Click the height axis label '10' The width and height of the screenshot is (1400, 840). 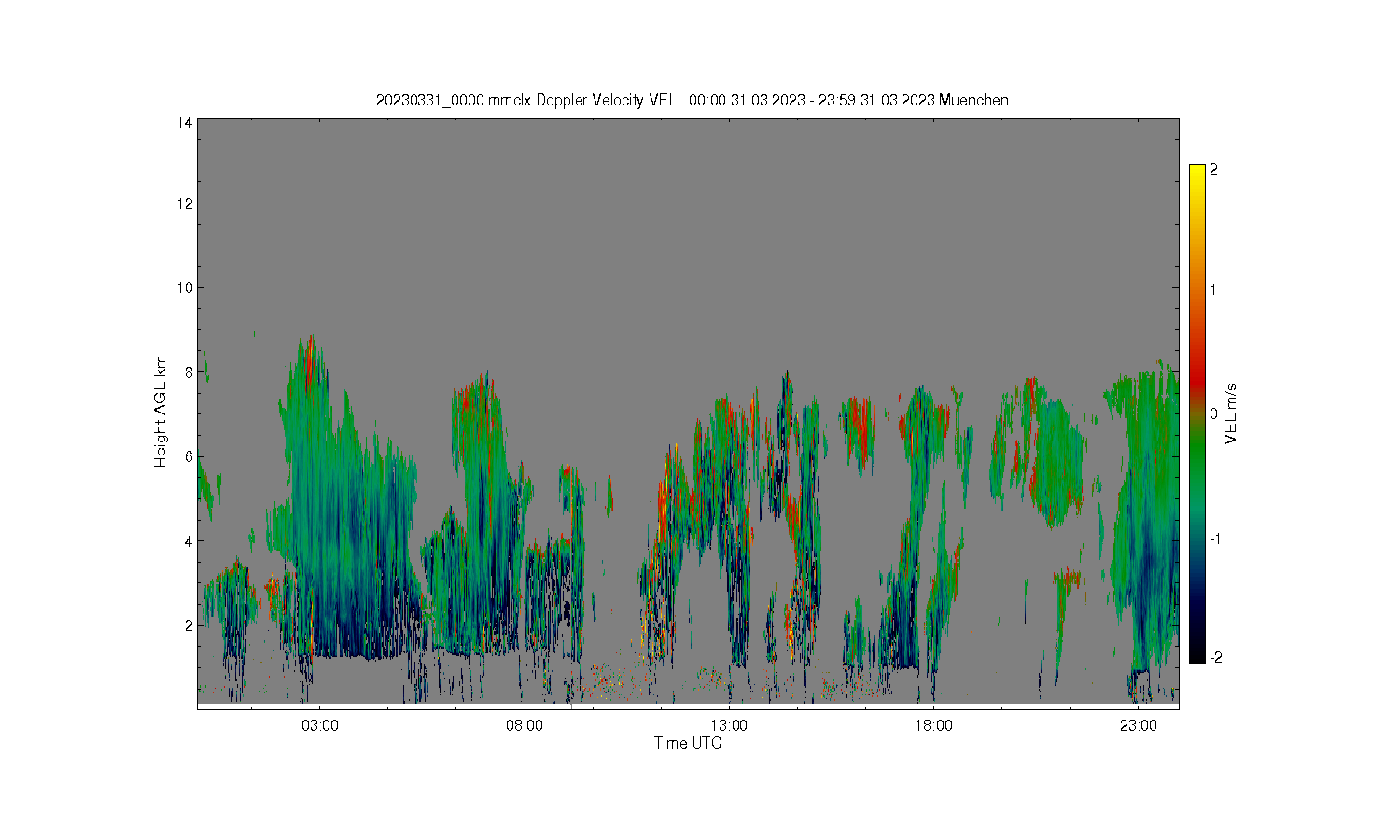[185, 287]
